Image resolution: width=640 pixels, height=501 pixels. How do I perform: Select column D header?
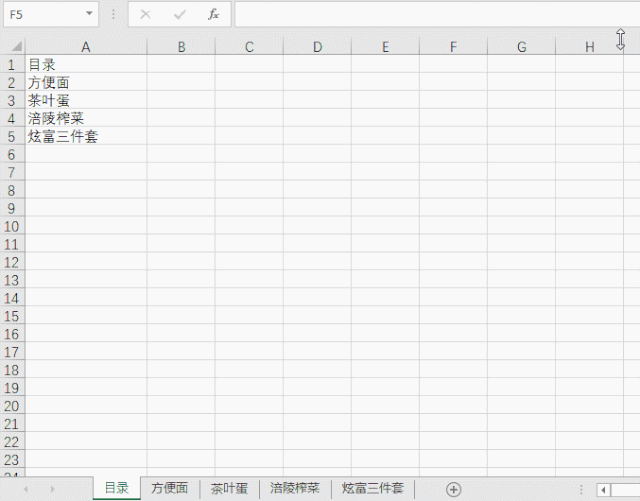(x=317, y=47)
